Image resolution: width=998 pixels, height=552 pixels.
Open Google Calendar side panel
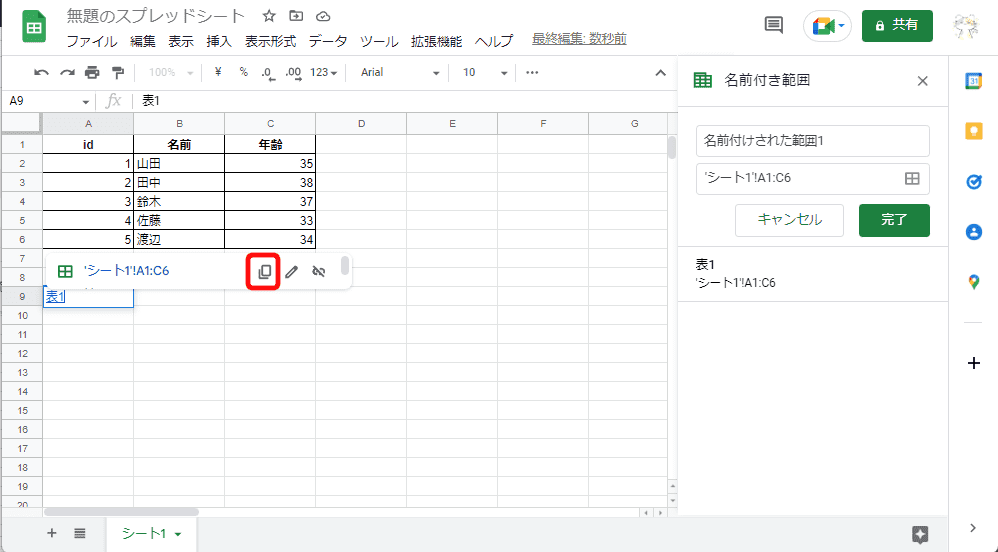pos(973,81)
